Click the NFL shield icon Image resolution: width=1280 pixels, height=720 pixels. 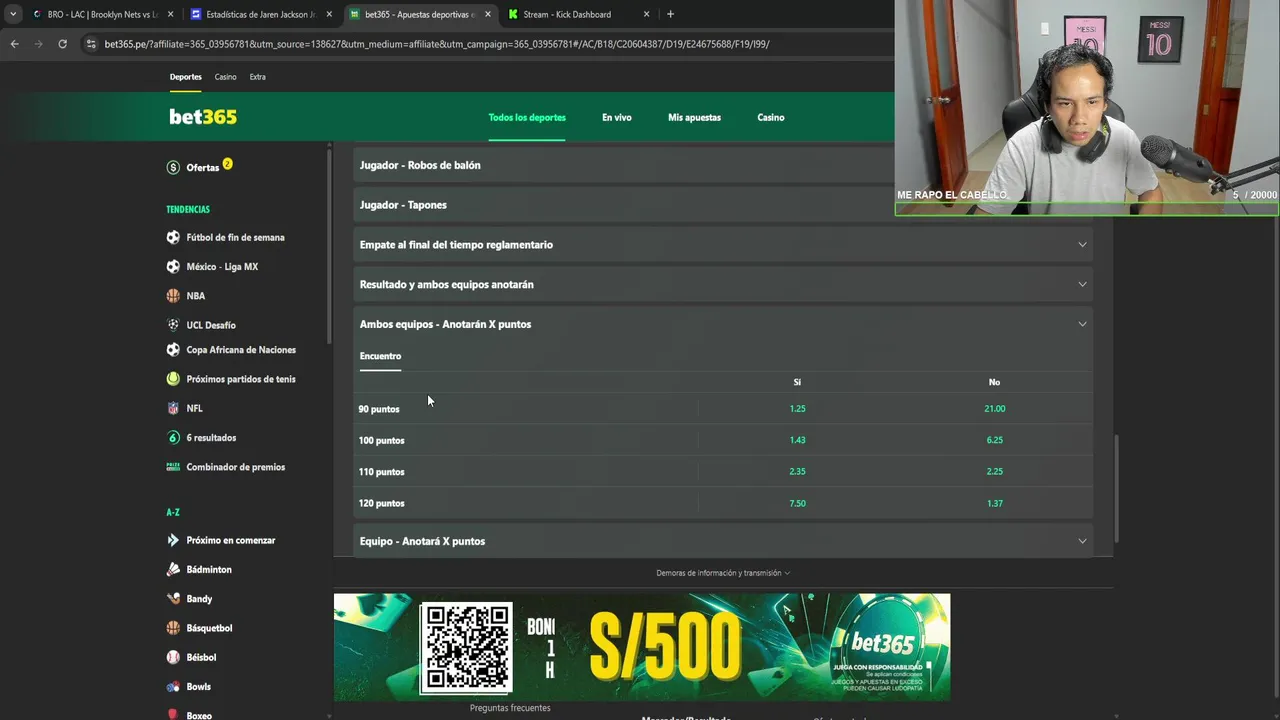[x=173, y=408]
